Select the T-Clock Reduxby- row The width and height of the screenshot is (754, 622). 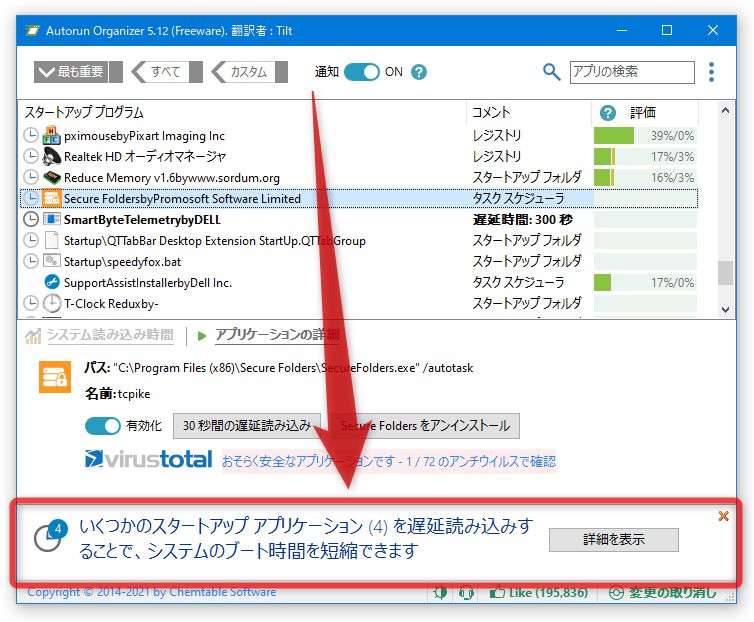[358, 303]
